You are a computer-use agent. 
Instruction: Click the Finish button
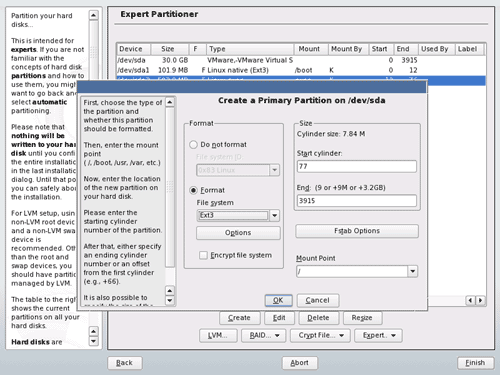coord(475,363)
